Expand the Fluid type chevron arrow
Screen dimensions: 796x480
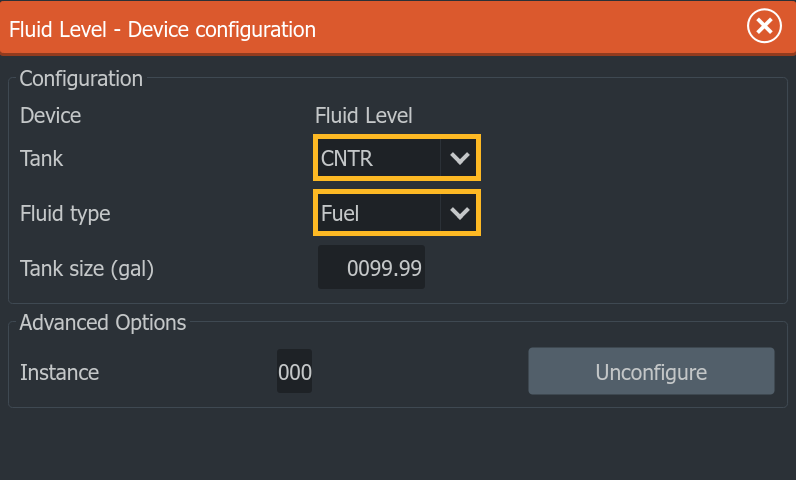(459, 213)
